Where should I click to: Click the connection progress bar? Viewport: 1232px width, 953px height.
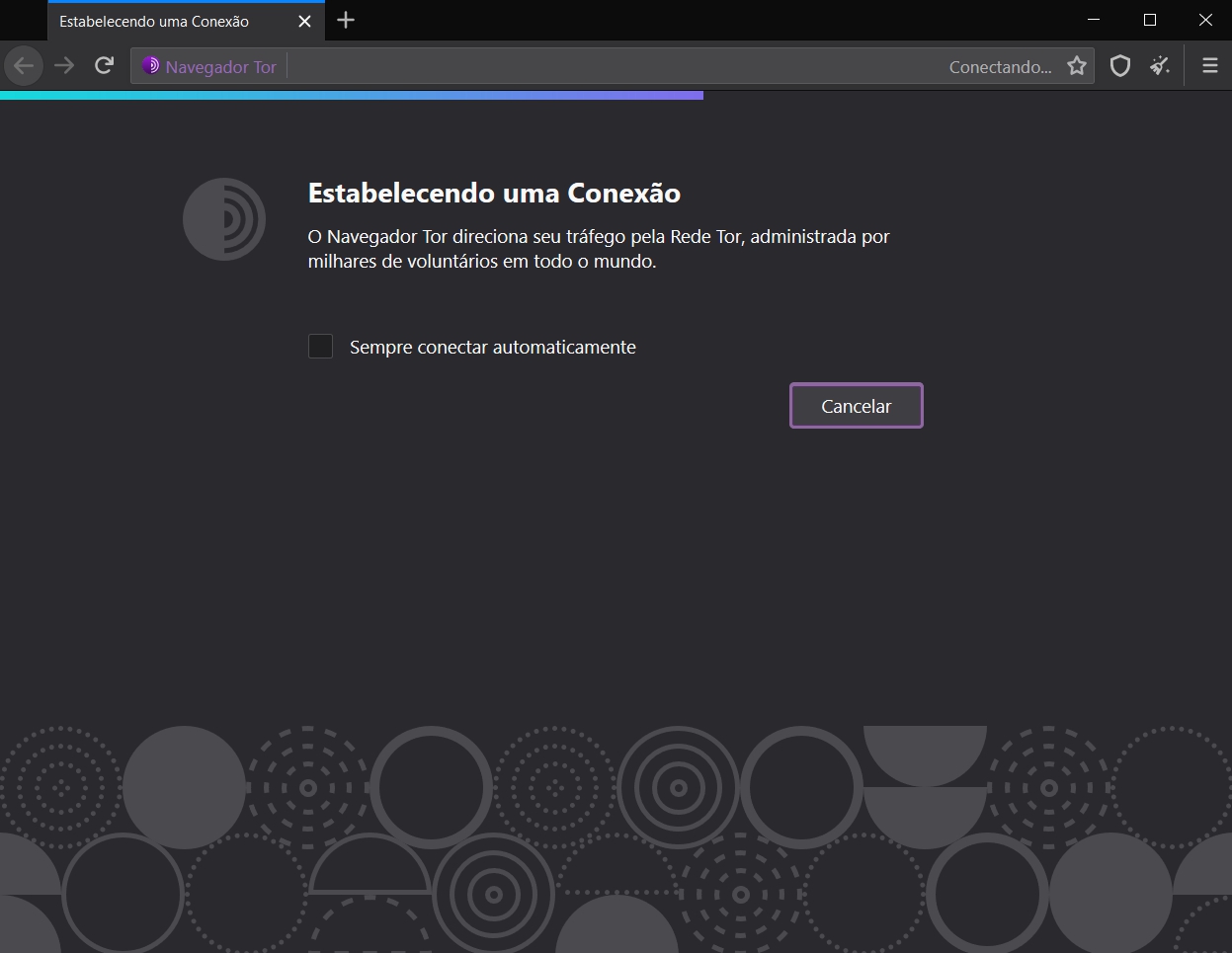[352, 96]
